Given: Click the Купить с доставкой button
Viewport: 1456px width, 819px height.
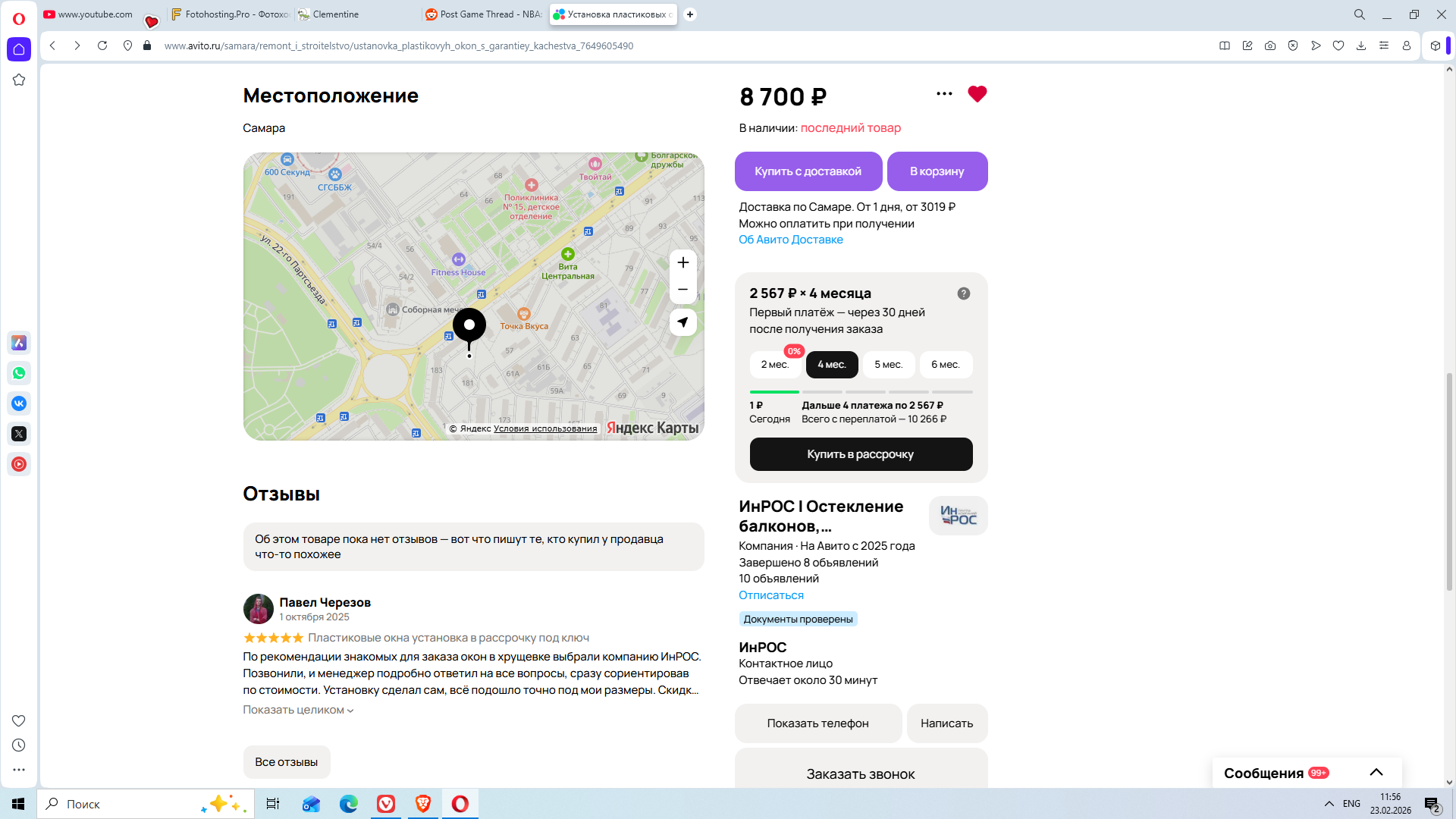Looking at the screenshot, I should 808,171.
